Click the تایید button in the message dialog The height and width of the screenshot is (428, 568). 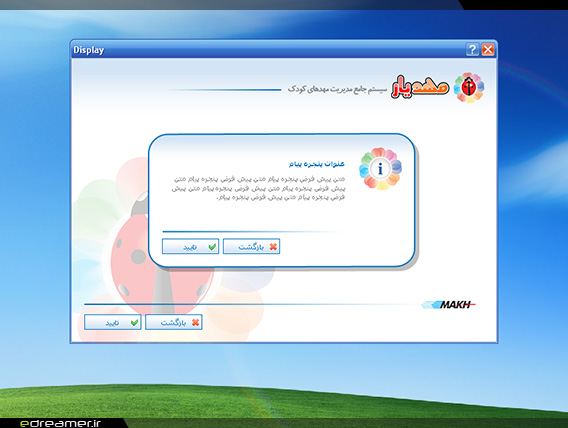tap(190, 247)
